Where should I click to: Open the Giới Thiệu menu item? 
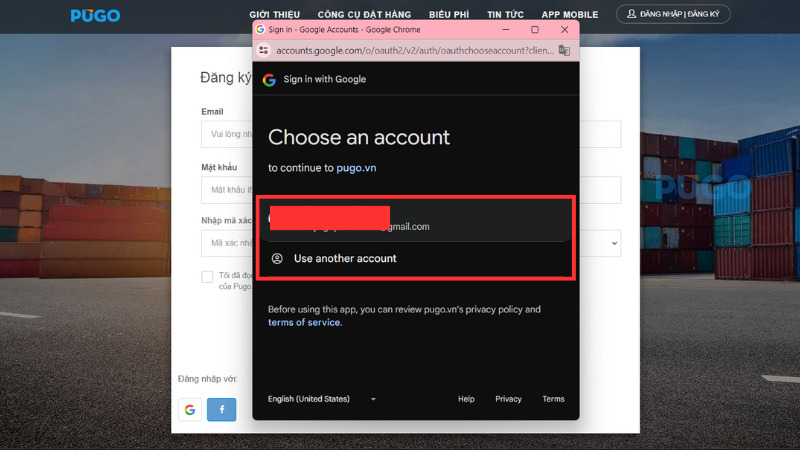(x=274, y=15)
